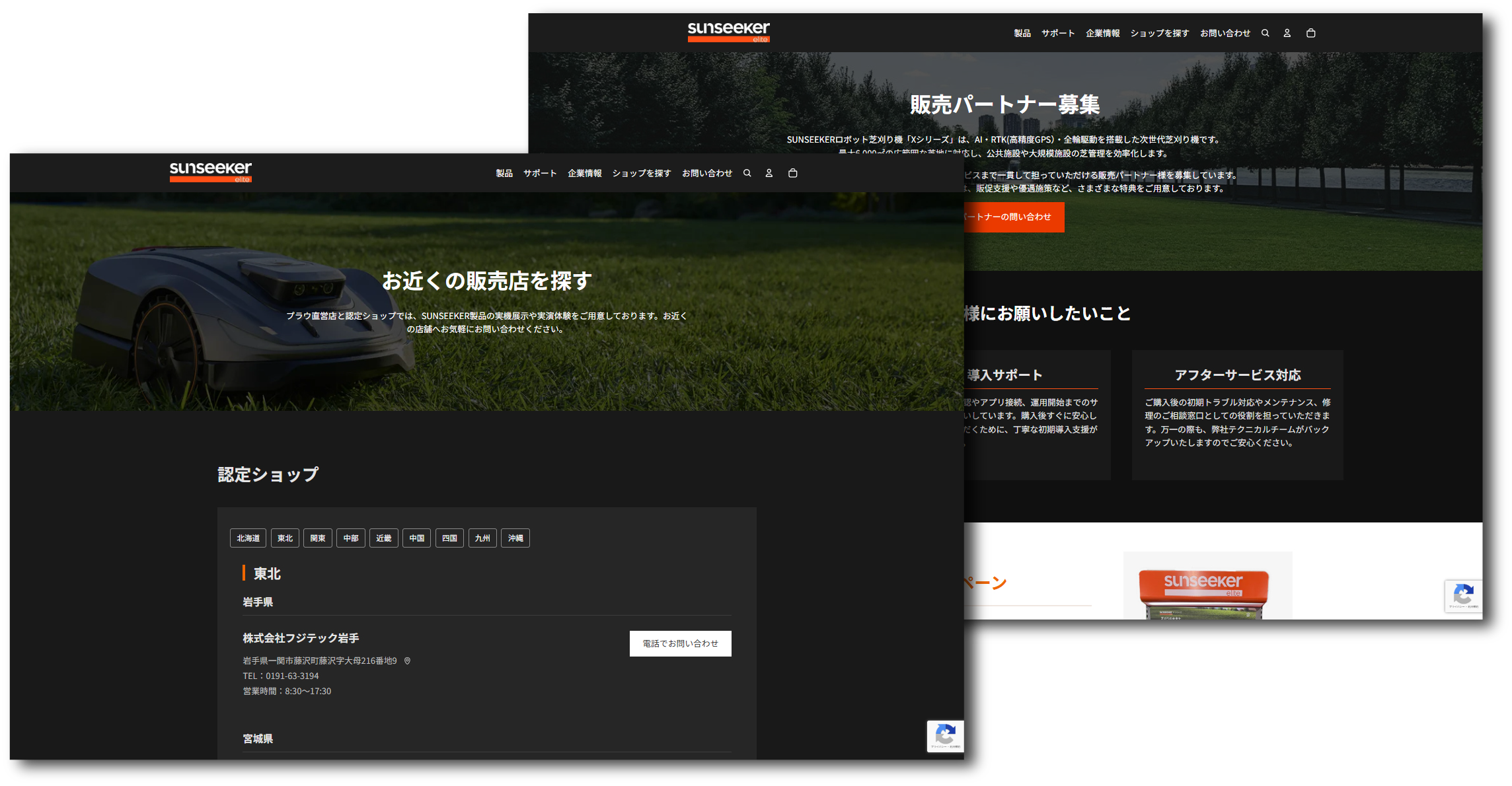Click Sunseeker elite logo in front window
The width and height of the screenshot is (1512, 786).
pyautogui.click(x=210, y=171)
